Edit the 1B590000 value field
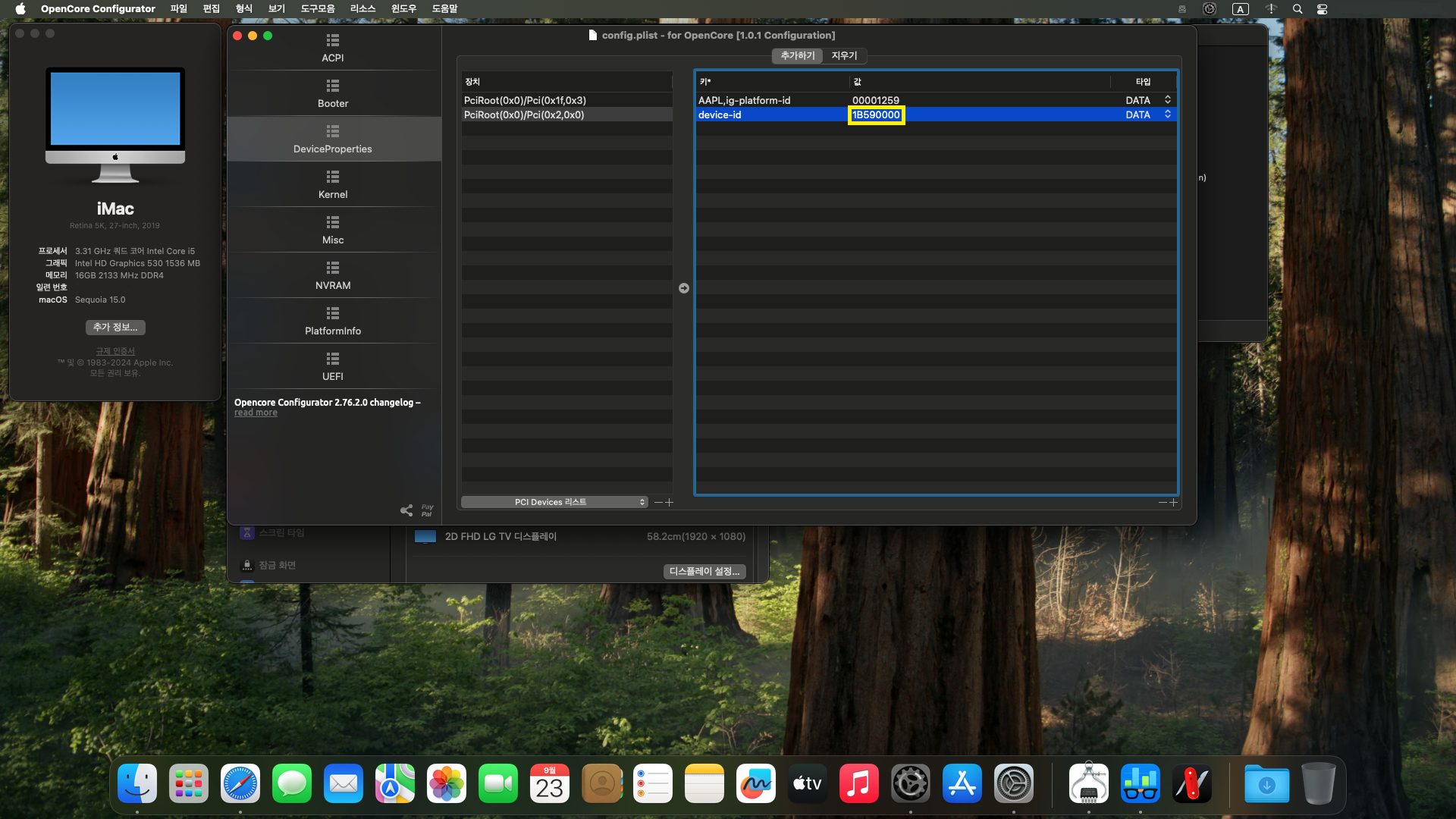This screenshot has width=1456, height=819. tap(876, 115)
